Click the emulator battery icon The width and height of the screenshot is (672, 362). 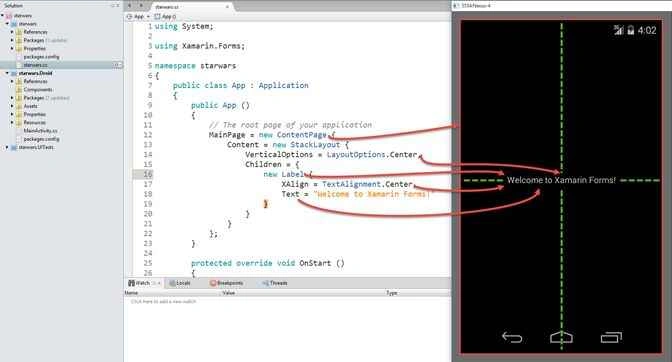[631, 30]
